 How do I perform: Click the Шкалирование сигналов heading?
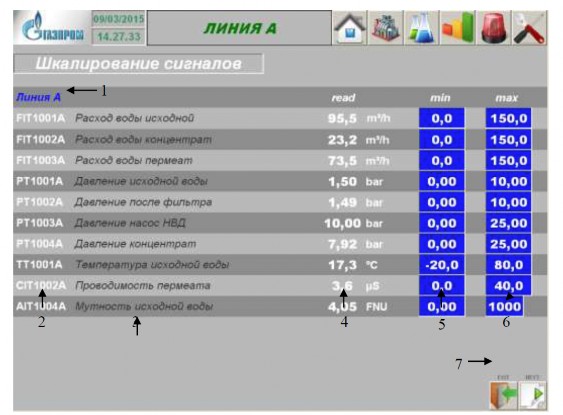pyautogui.click(x=139, y=64)
